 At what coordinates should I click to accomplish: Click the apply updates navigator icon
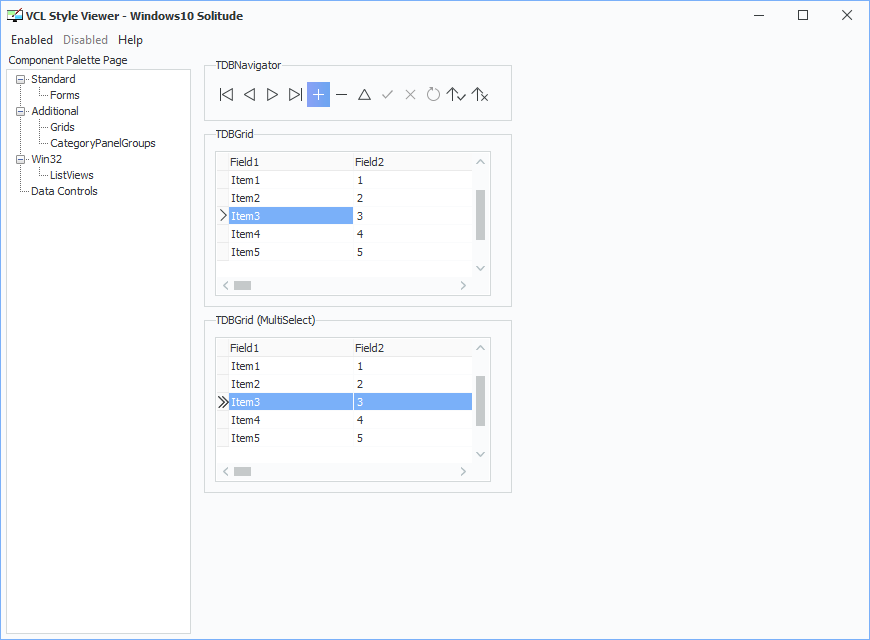[456, 94]
